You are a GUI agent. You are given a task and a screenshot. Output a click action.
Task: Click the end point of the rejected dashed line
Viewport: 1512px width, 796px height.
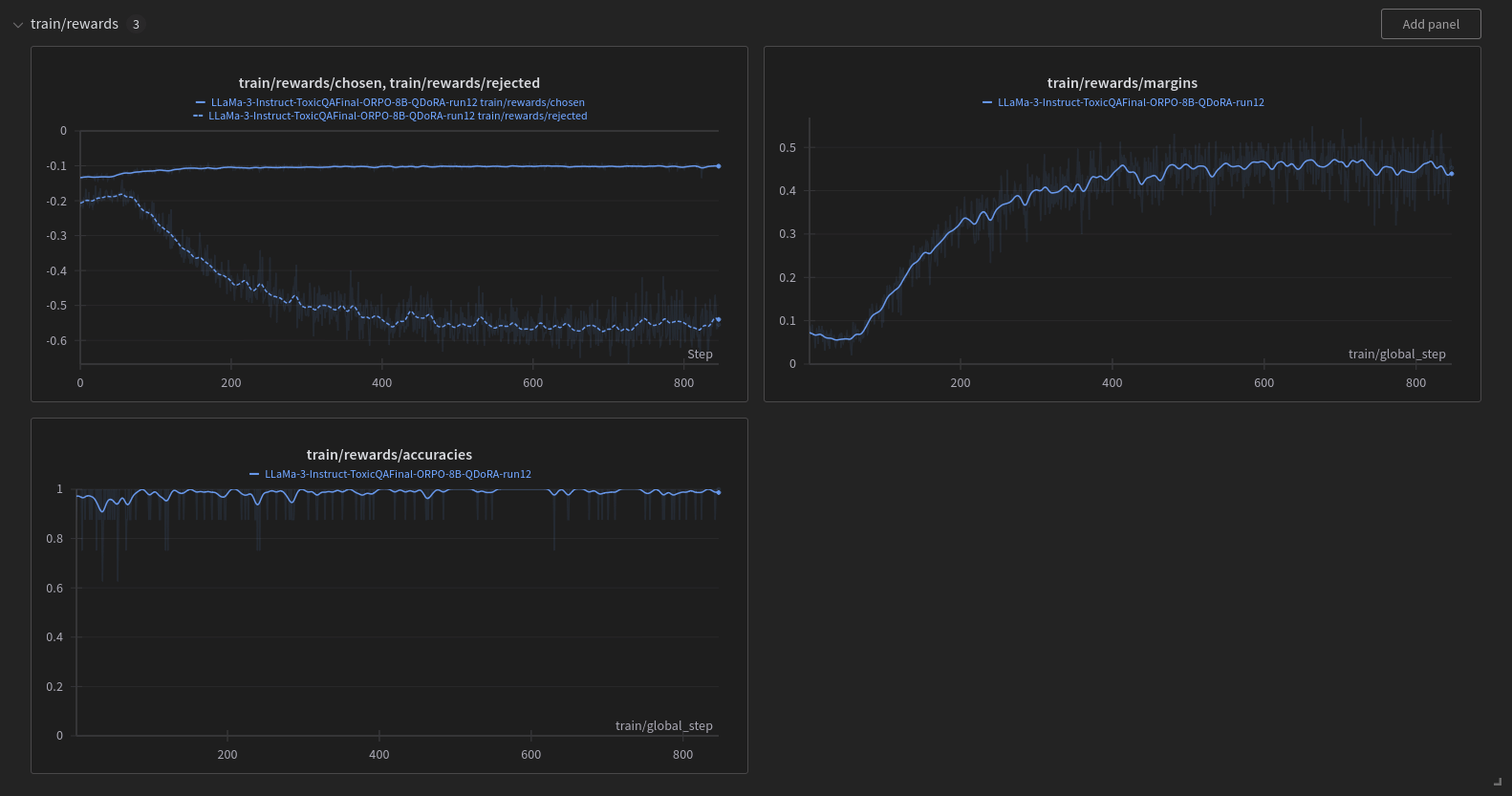[719, 319]
